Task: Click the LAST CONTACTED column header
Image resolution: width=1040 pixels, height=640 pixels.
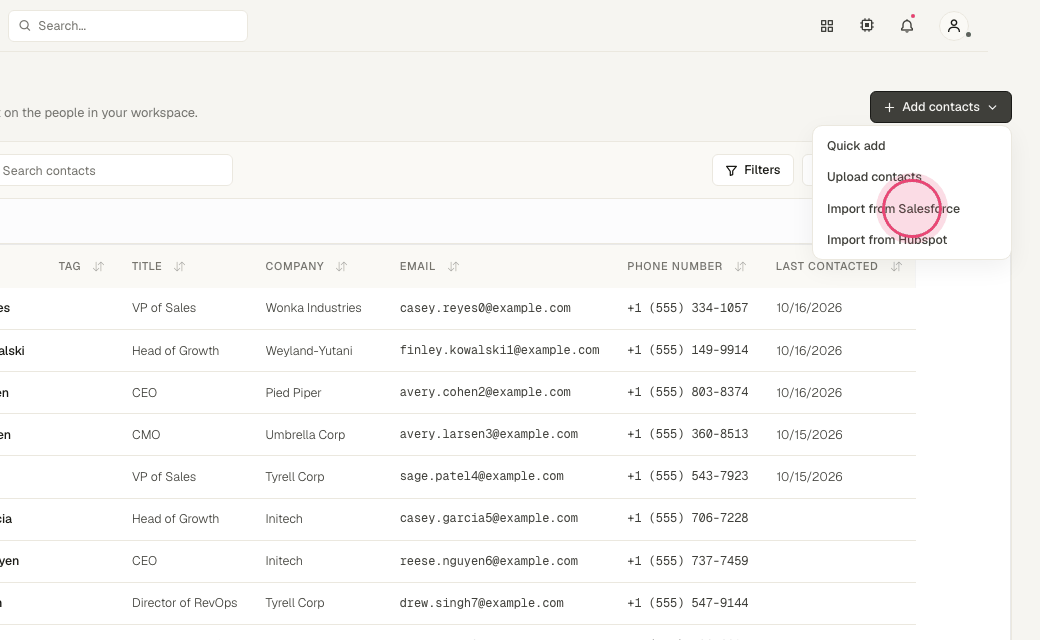Action: [826, 267]
